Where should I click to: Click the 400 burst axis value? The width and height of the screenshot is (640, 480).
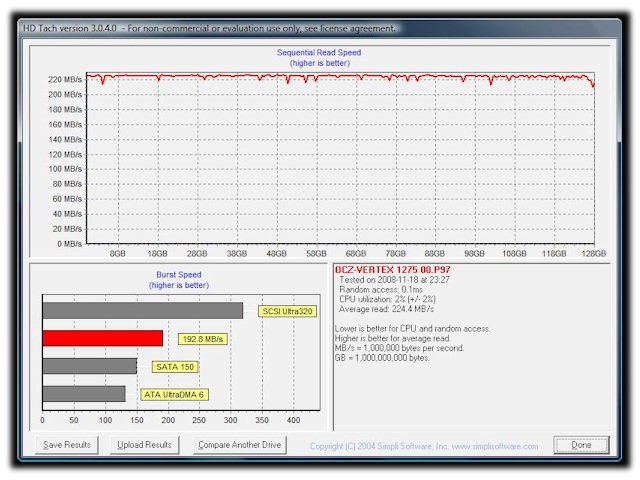point(293,420)
